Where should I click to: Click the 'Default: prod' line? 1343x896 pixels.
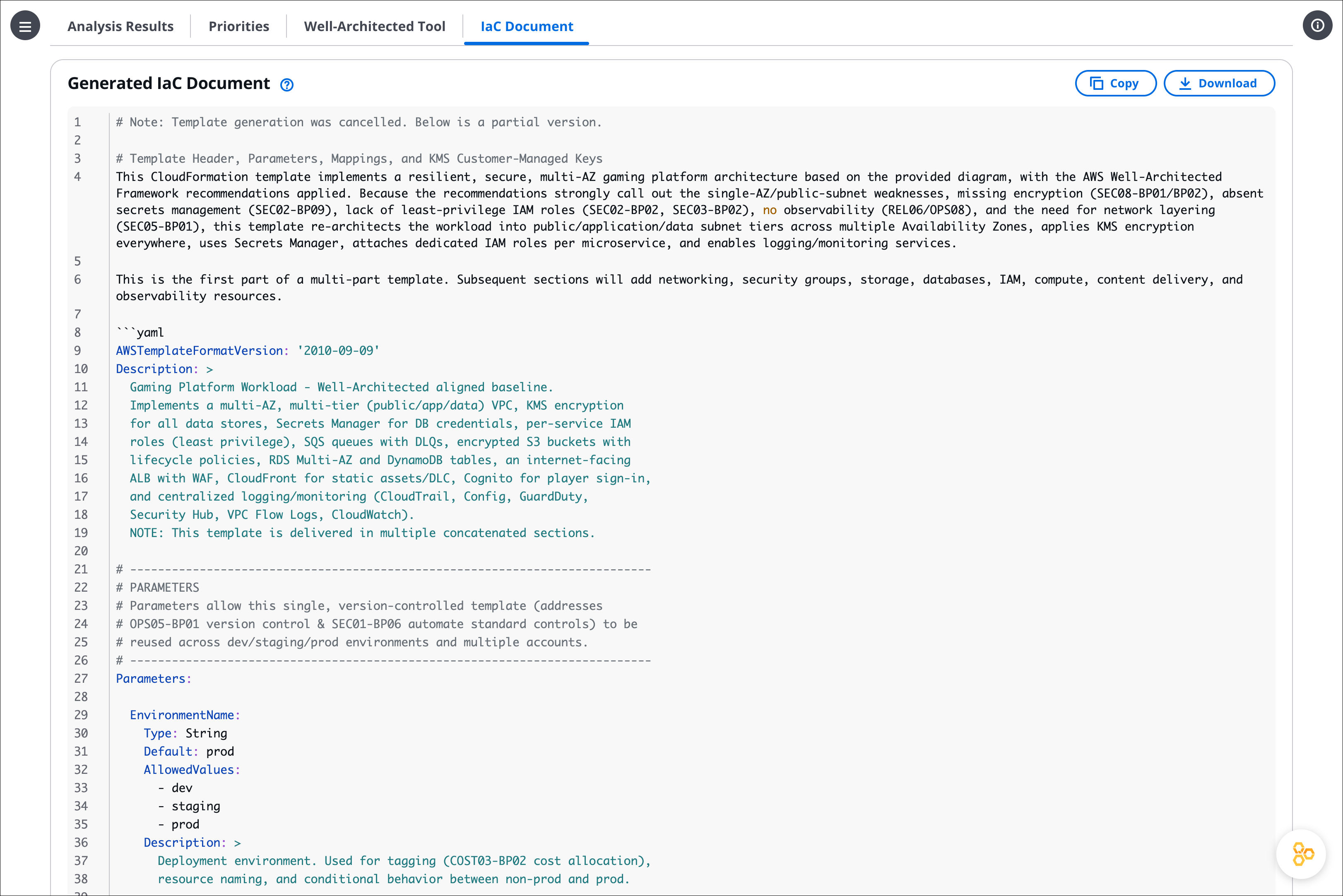(x=189, y=752)
